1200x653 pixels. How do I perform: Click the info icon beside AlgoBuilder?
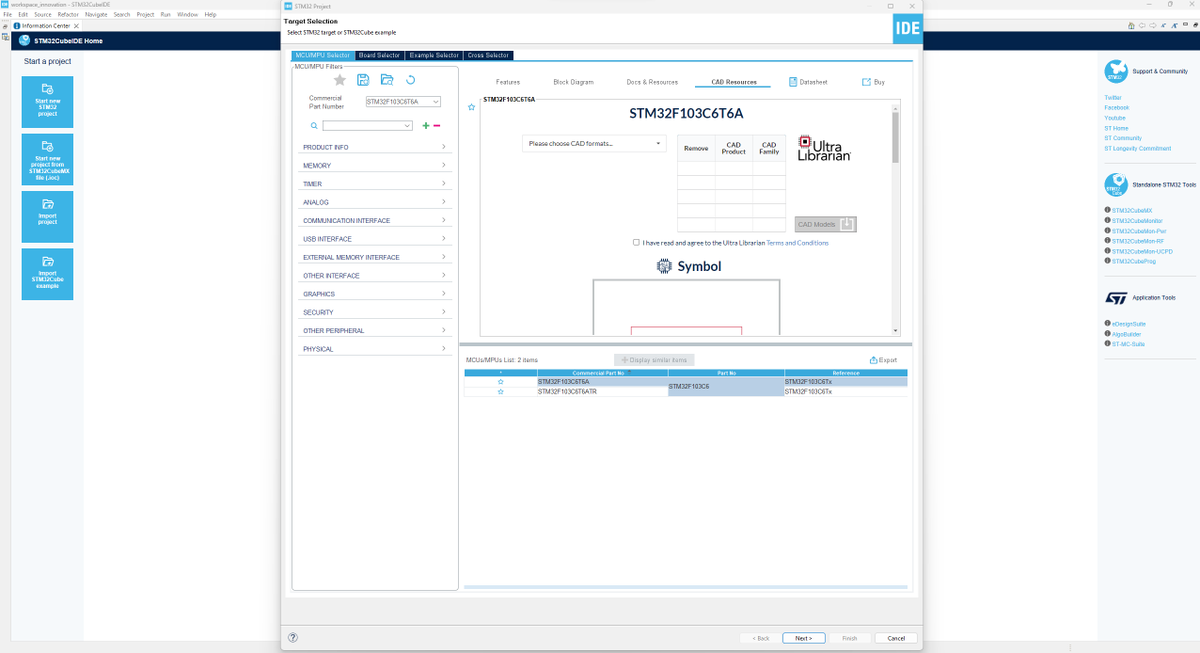(x=1108, y=333)
